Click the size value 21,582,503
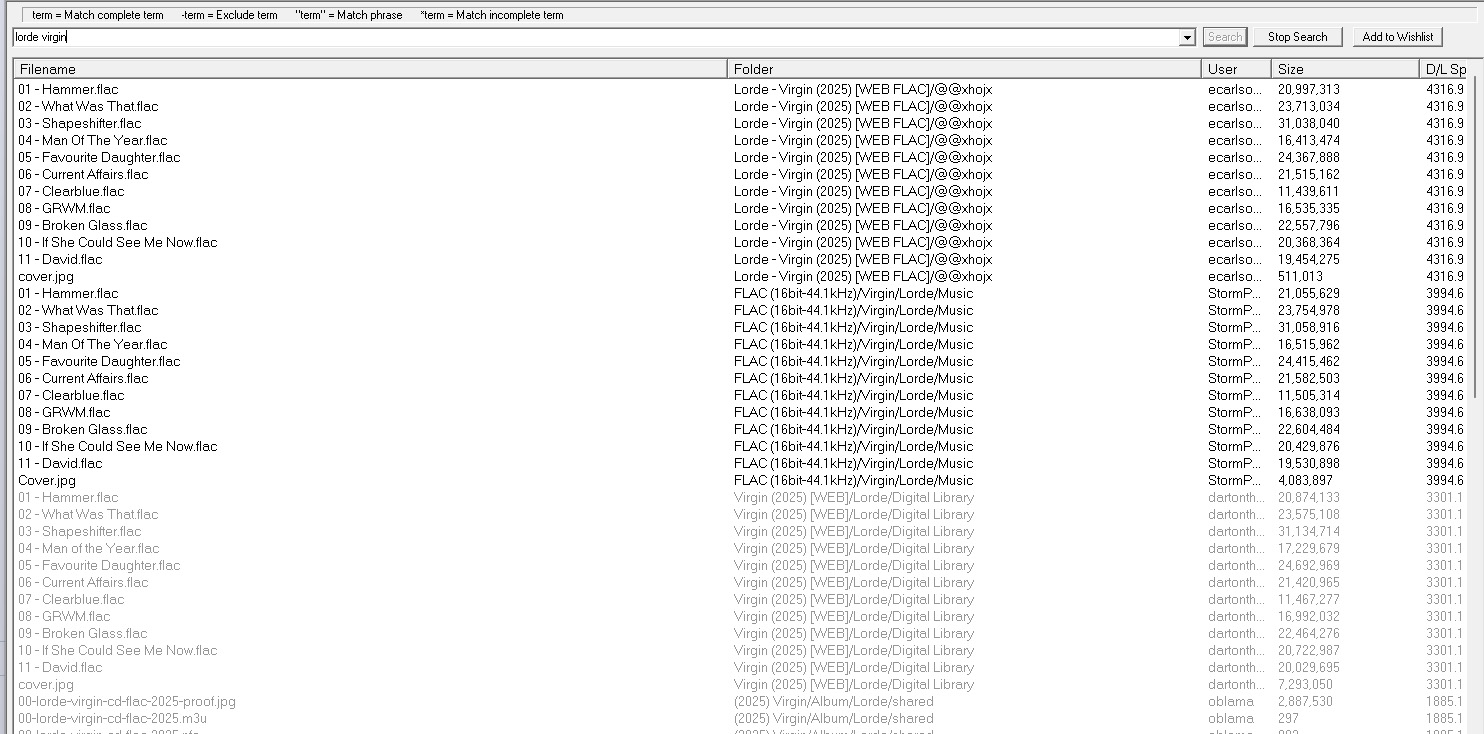The image size is (1484, 734). (1309, 378)
